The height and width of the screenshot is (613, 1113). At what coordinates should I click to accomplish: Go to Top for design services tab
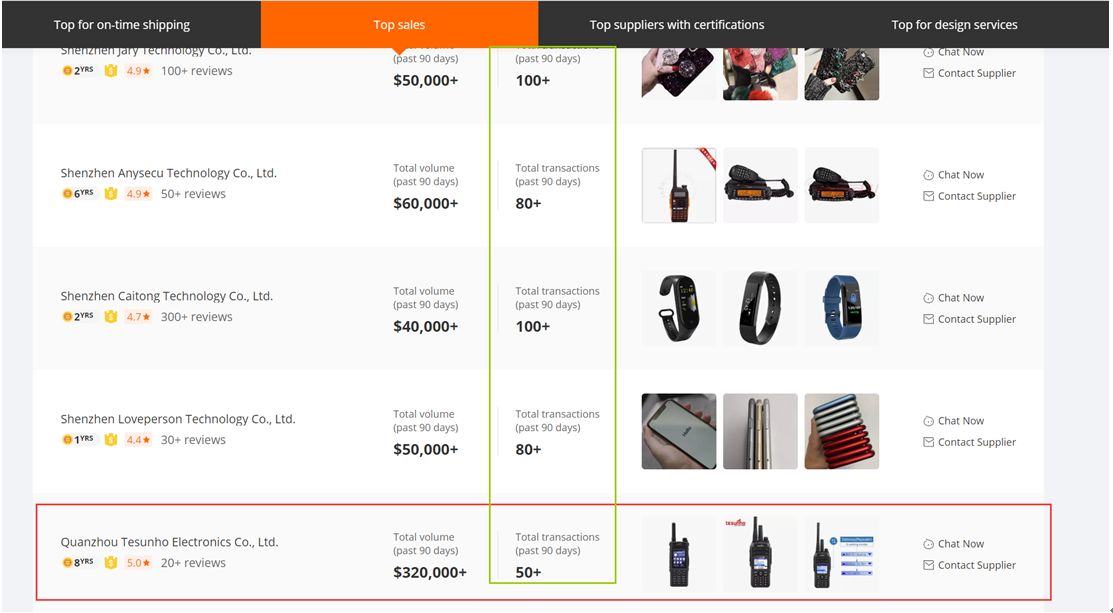954,25
